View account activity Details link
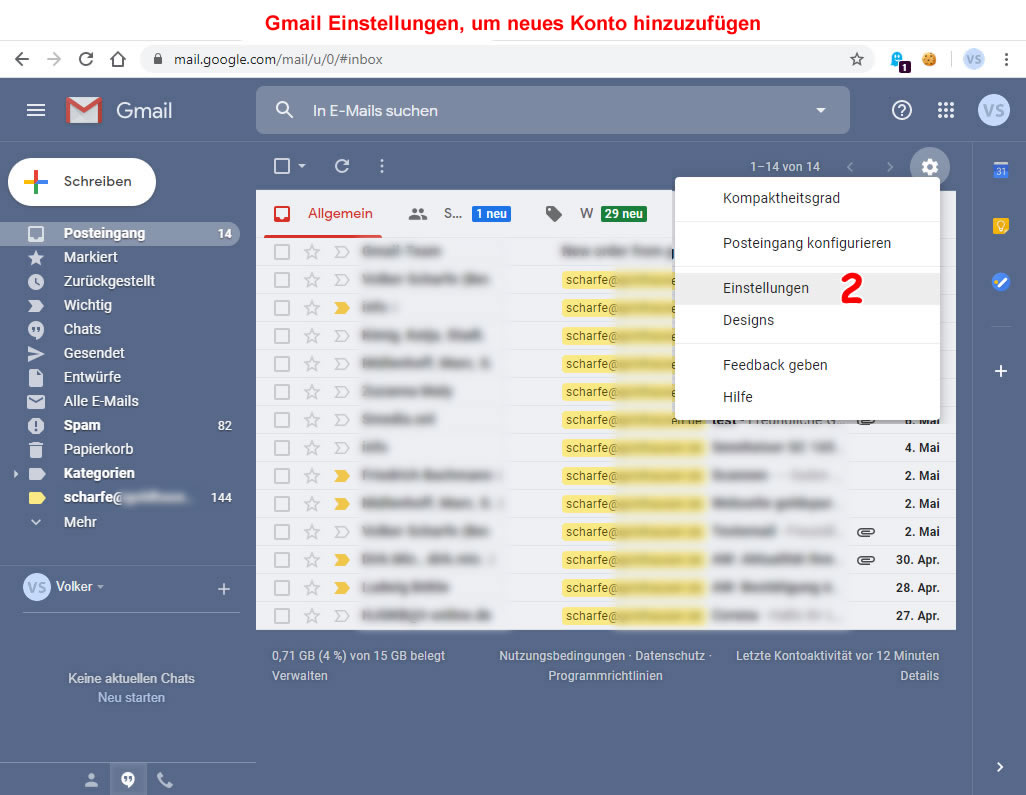1026x795 pixels. point(919,676)
